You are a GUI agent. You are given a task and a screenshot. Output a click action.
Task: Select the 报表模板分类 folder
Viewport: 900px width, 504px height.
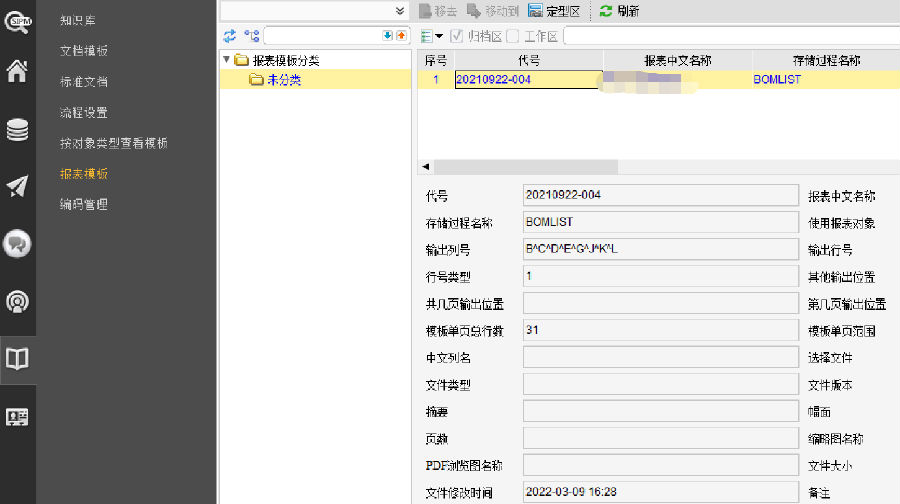(x=277, y=60)
